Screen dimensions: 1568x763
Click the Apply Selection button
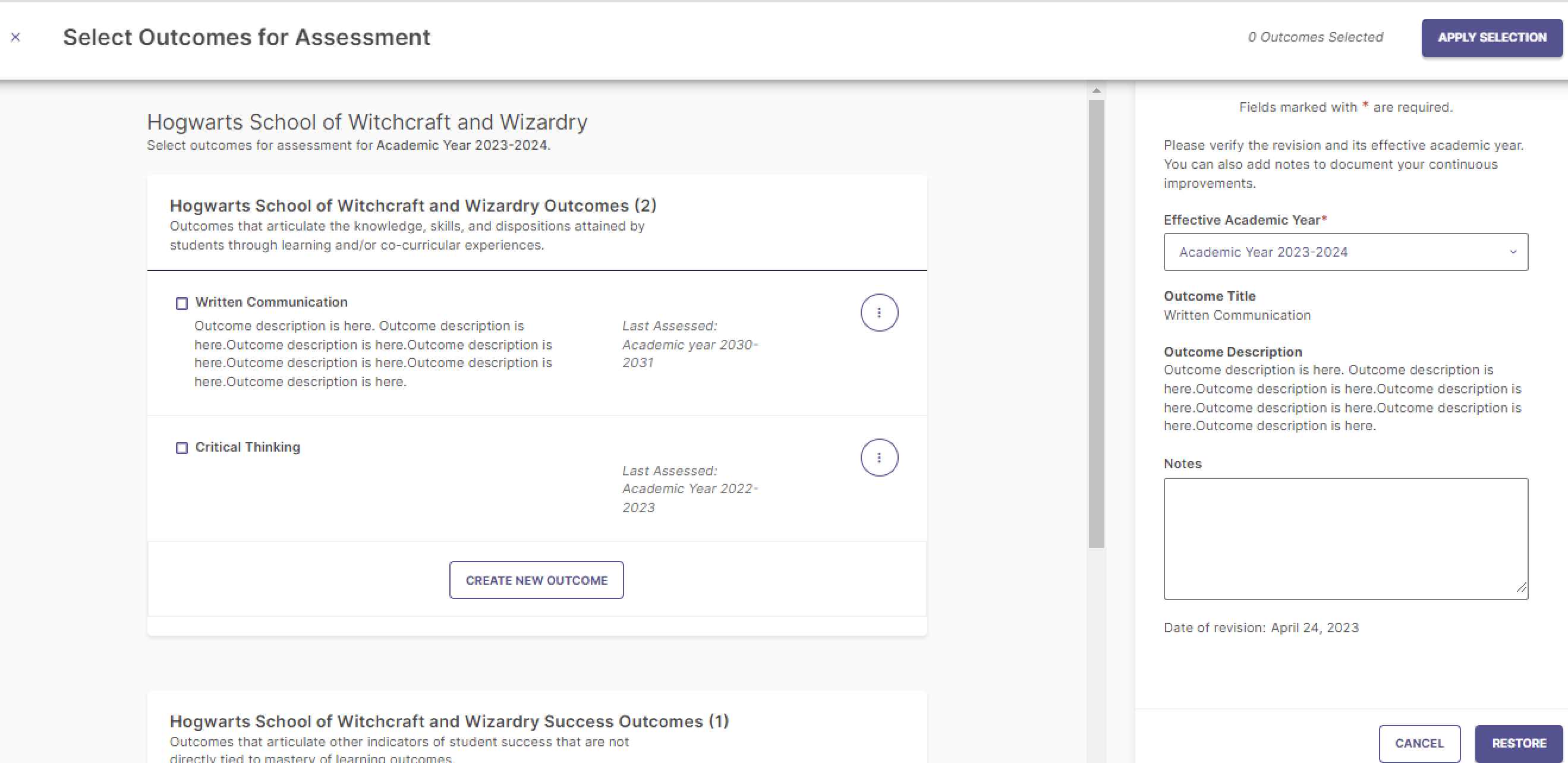[x=1492, y=37]
